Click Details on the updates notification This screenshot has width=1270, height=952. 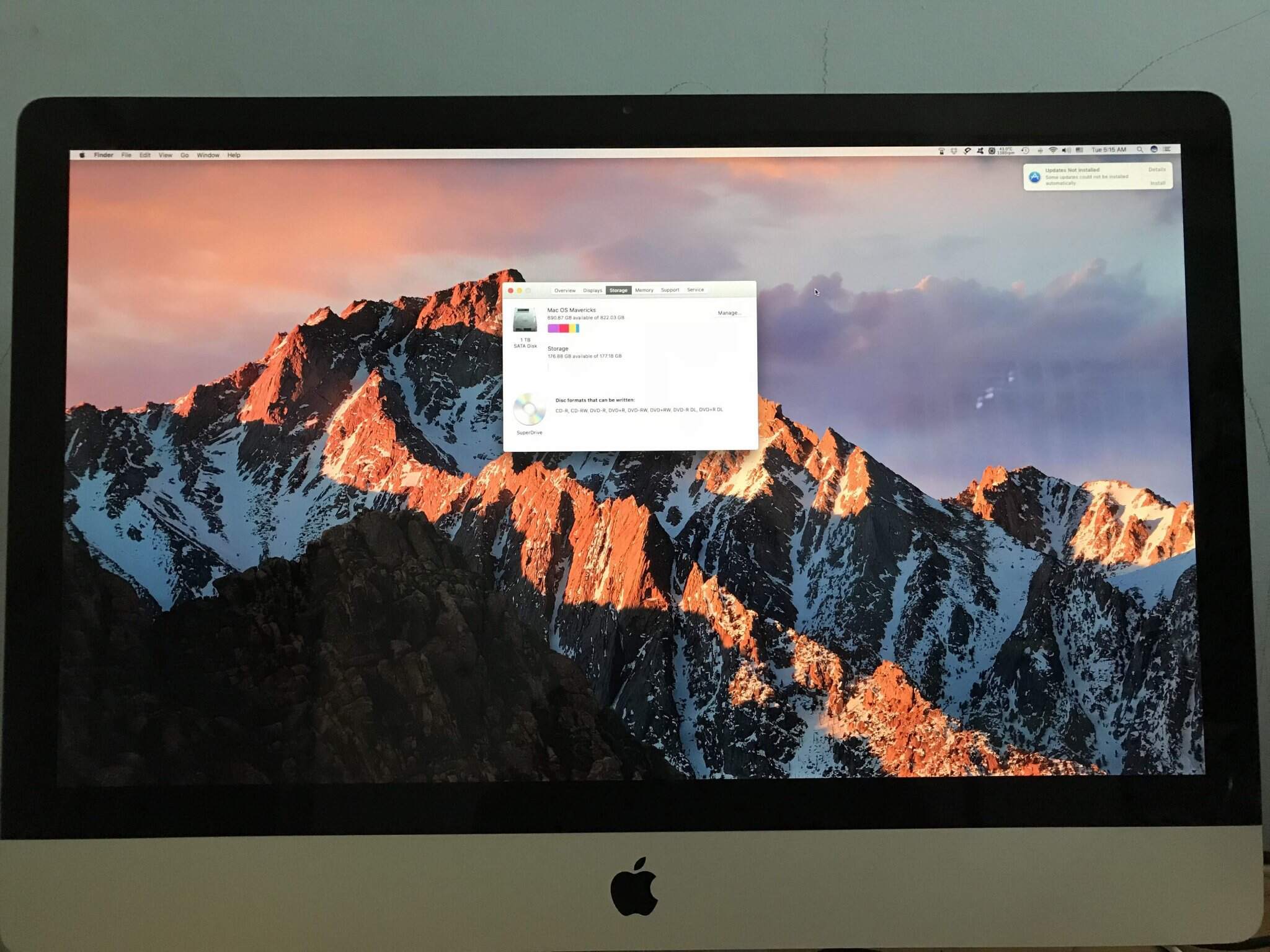1157,170
